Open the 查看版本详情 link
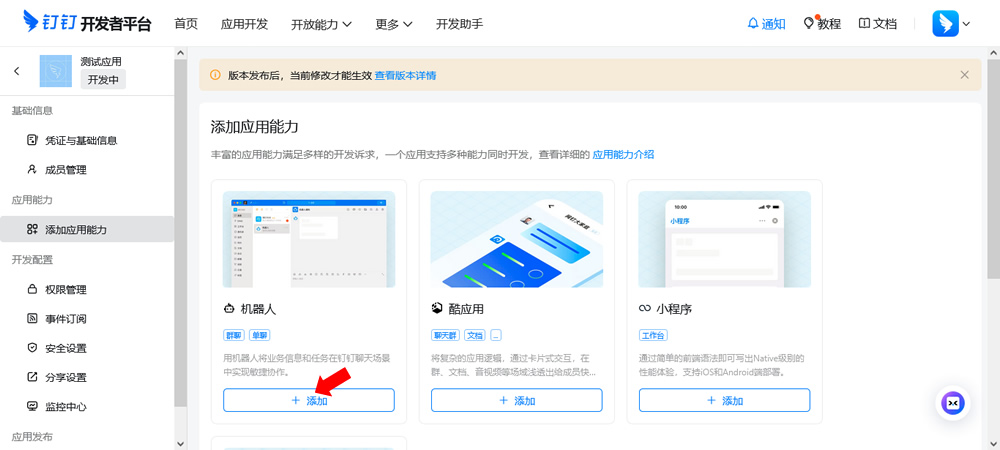 tap(405, 75)
